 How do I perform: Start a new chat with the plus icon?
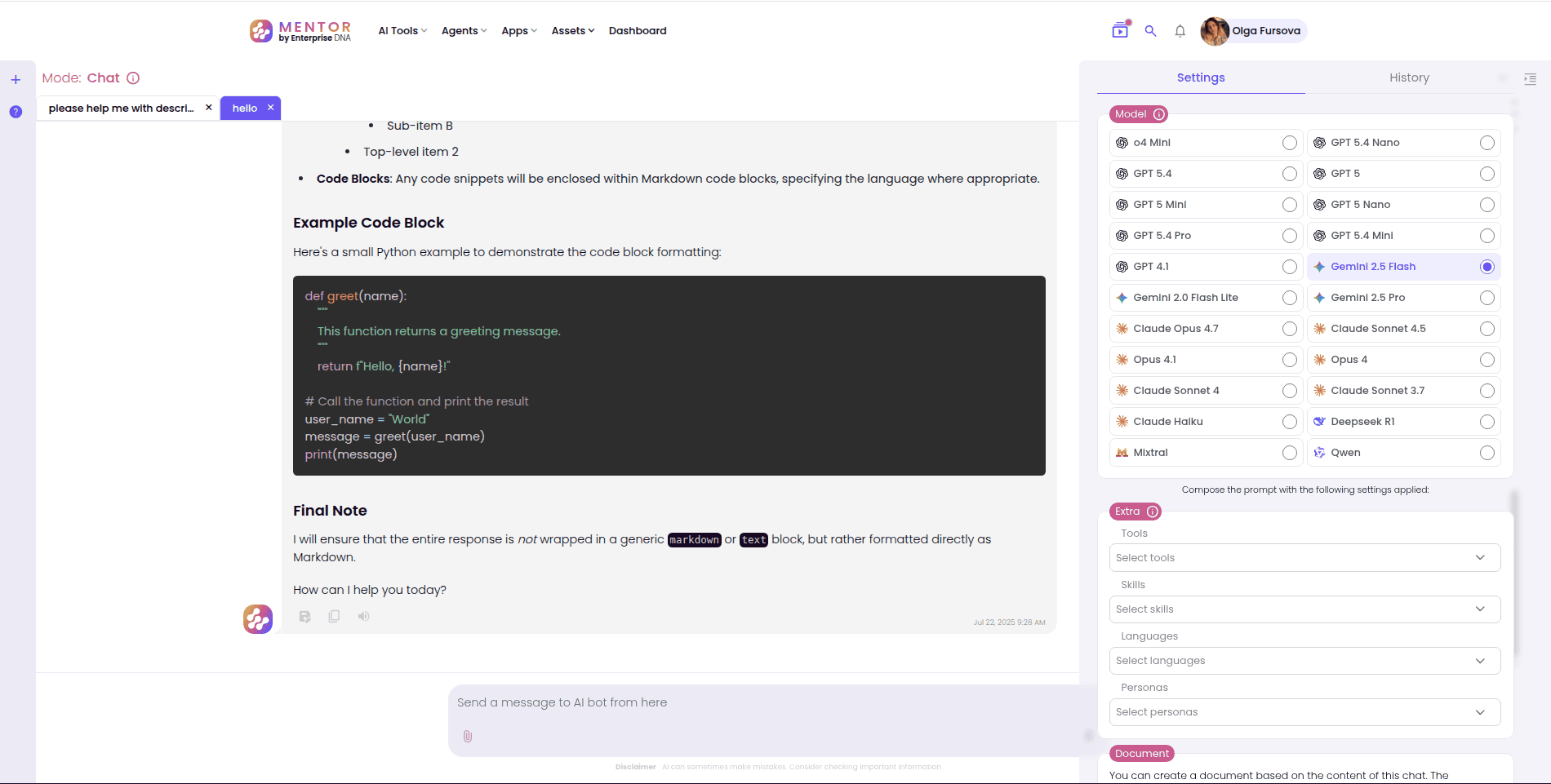click(16, 79)
